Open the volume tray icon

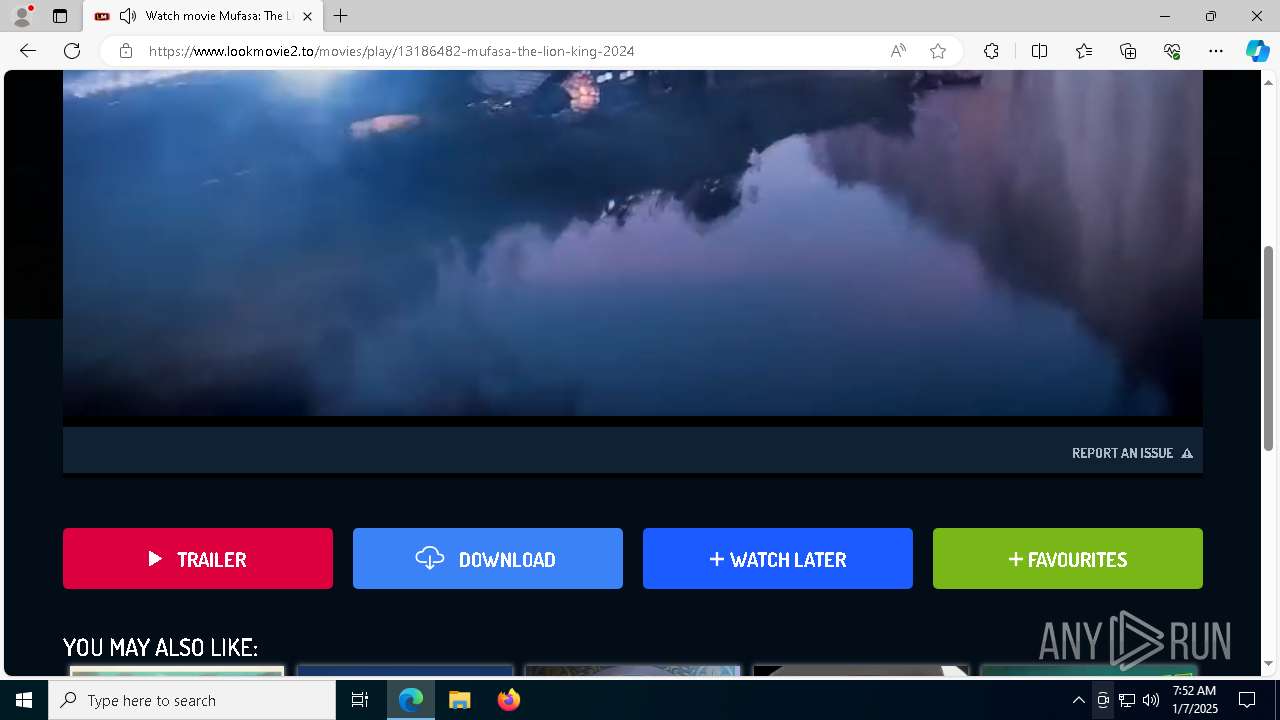click(1150, 700)
